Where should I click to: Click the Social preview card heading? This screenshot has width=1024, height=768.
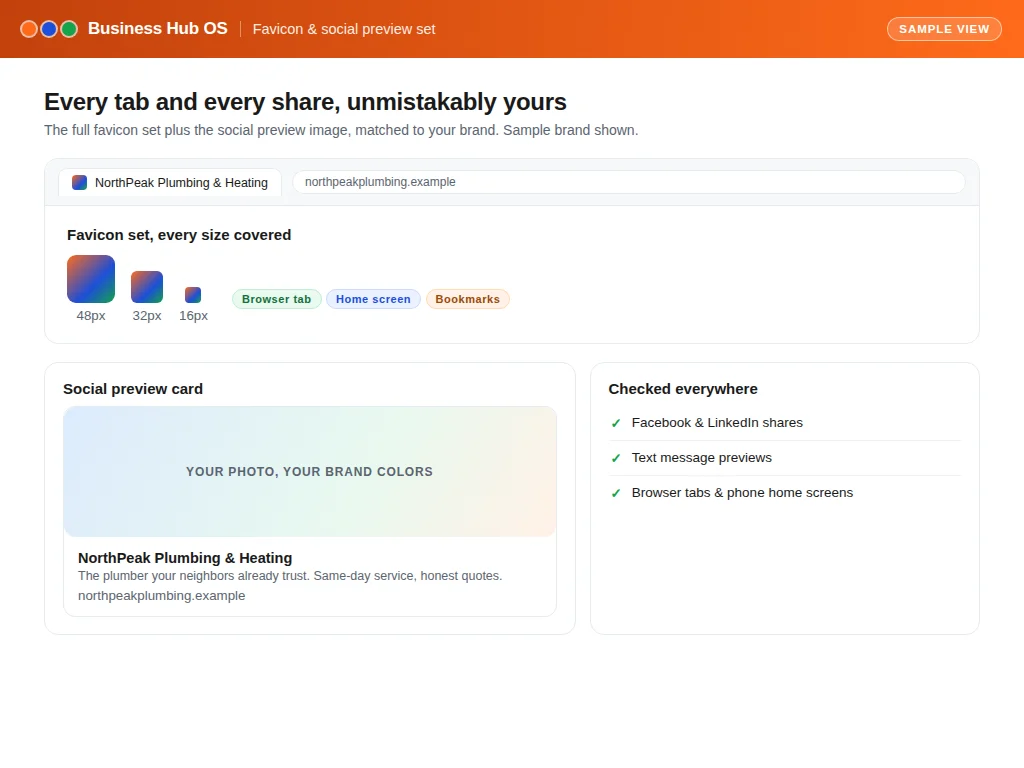tap(133, 389)
